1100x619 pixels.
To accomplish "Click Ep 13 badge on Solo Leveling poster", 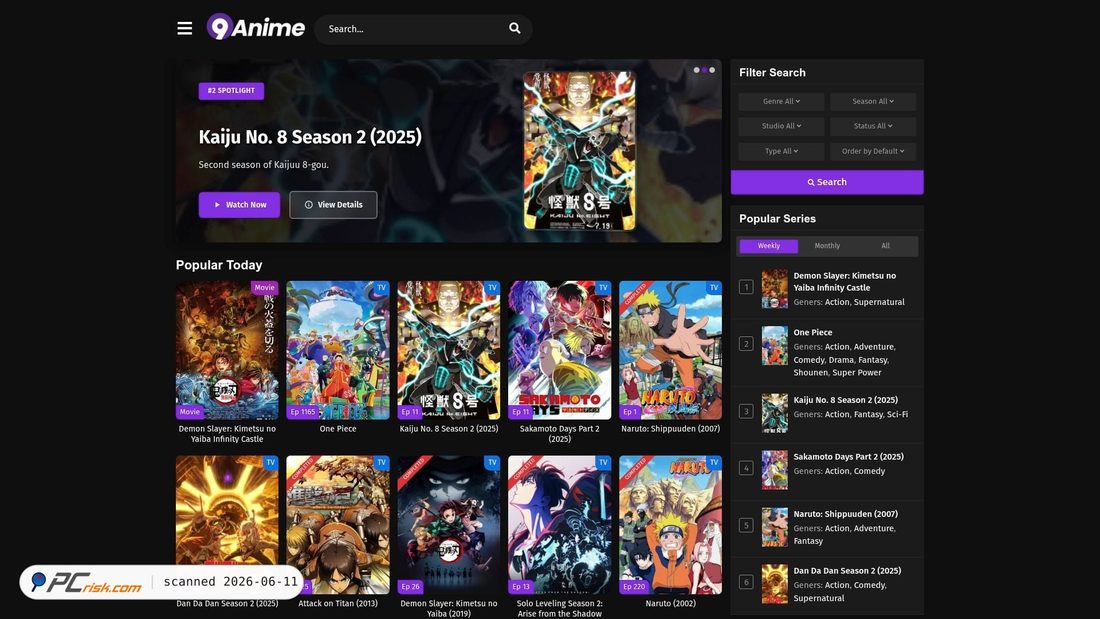I will point(521,587).
